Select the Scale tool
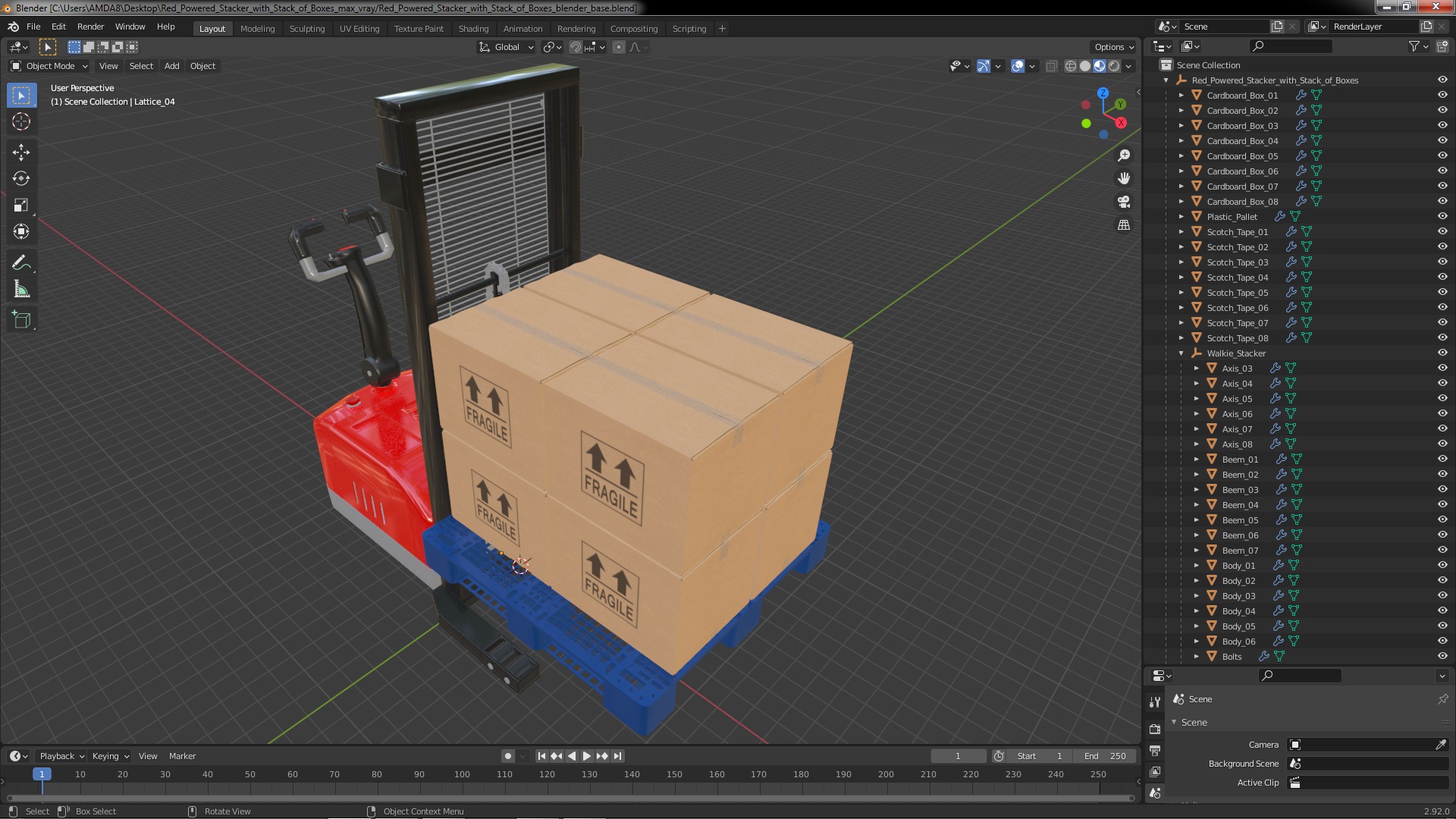Image resolution: width=1456 pixels, height=819 pixels. click(x=21, y=206)
